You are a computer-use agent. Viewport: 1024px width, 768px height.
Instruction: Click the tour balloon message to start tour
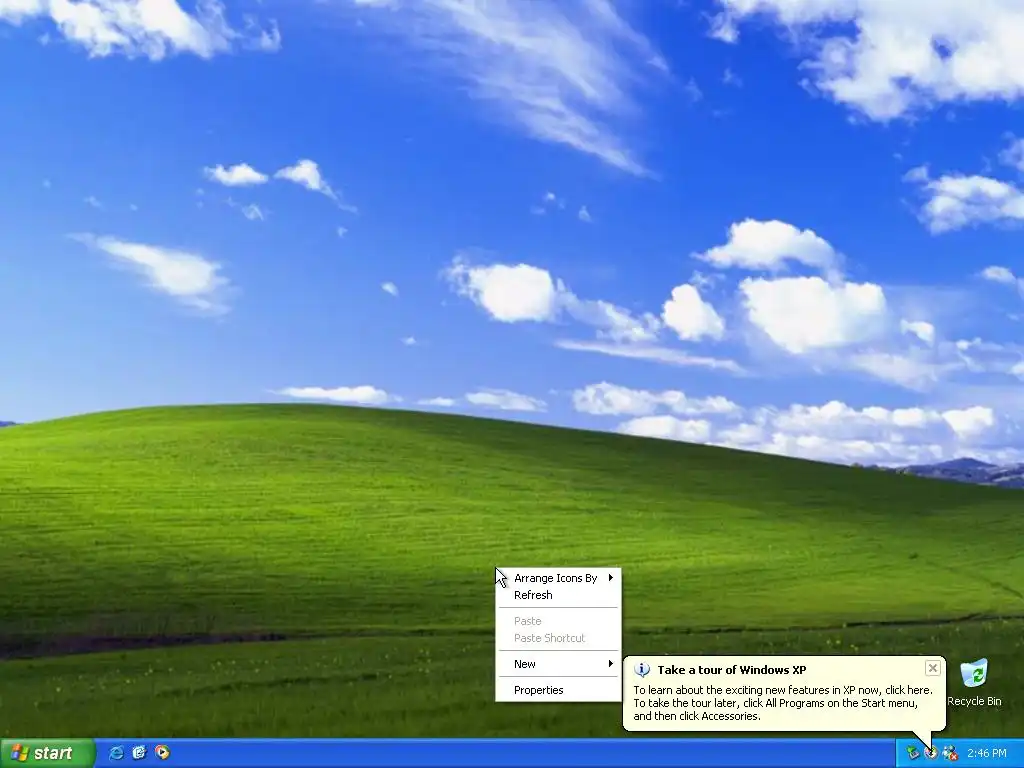click(782, 703)
